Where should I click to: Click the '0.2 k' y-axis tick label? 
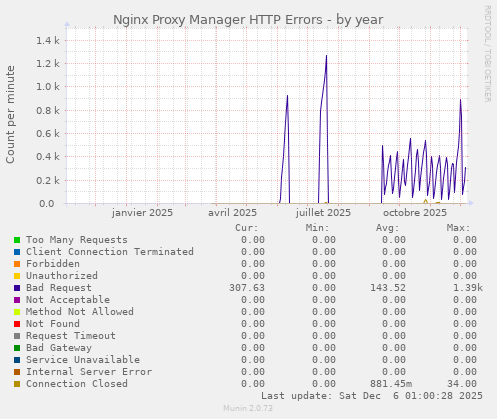48,180
